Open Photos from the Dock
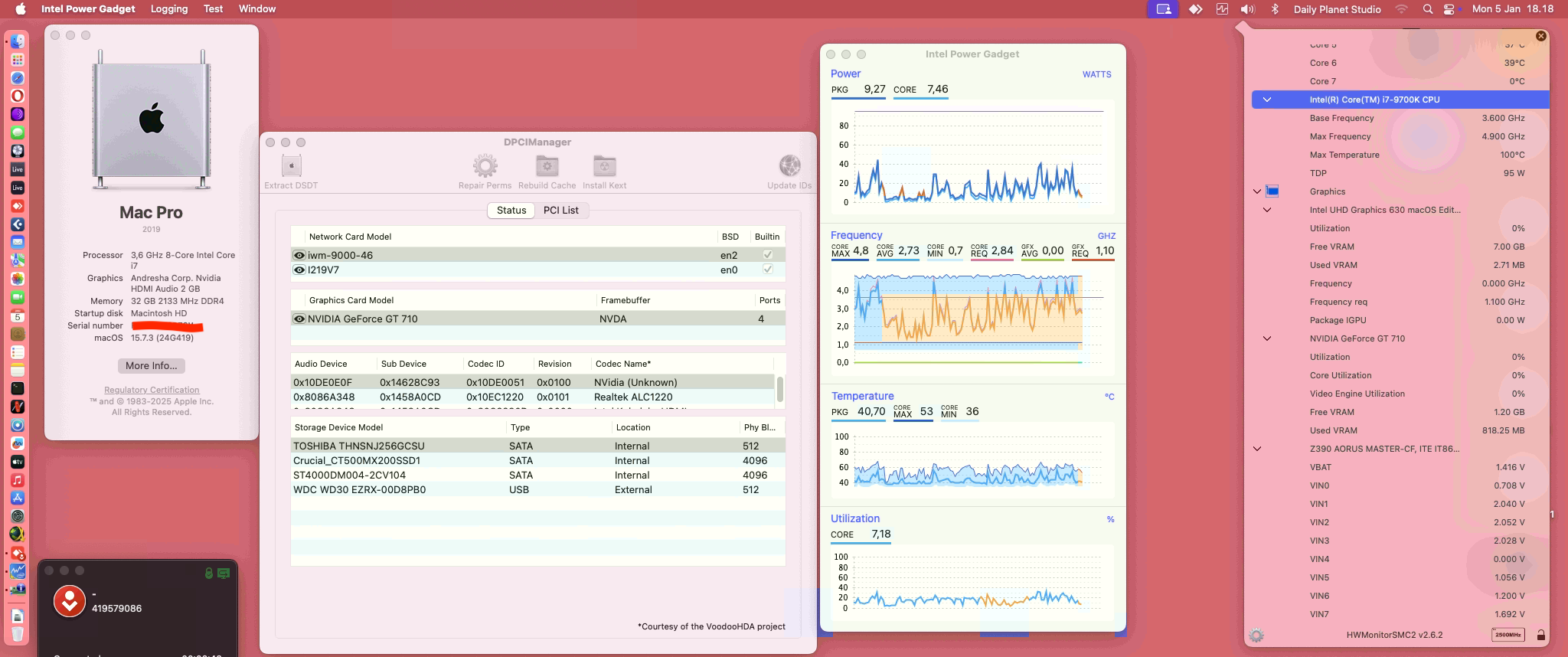 click(17, 279)
